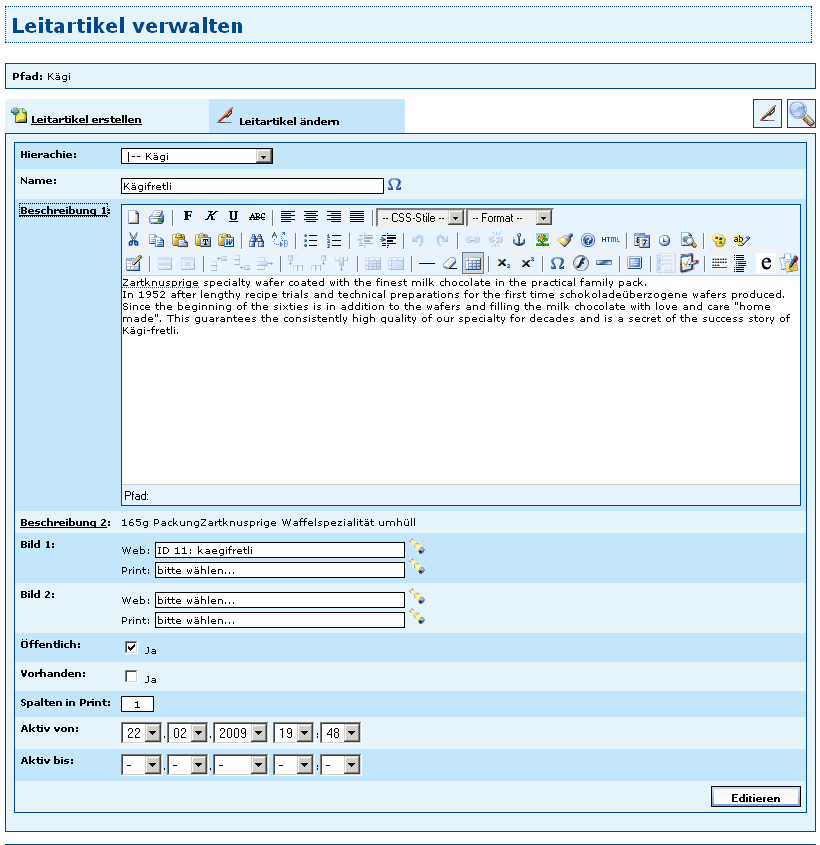Viewport: 820px width, 845px height.
Task: Uncheck the Öffentlich Ja checkbox
Action: point(131,648)
